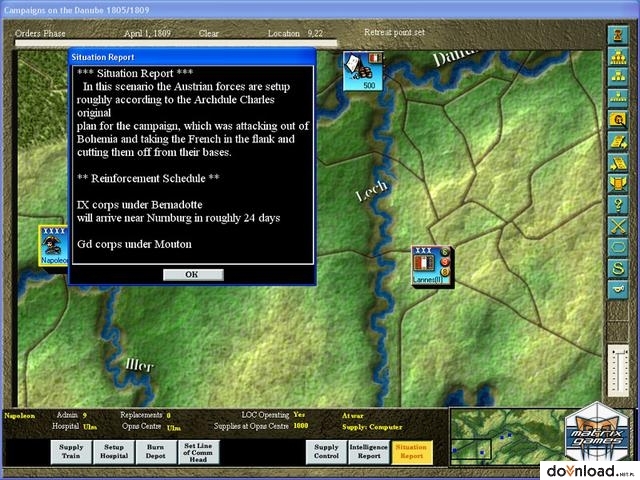Click the 'April 1, 1809' date text
The height and width of the screenshot is (480, 640).
147,33
